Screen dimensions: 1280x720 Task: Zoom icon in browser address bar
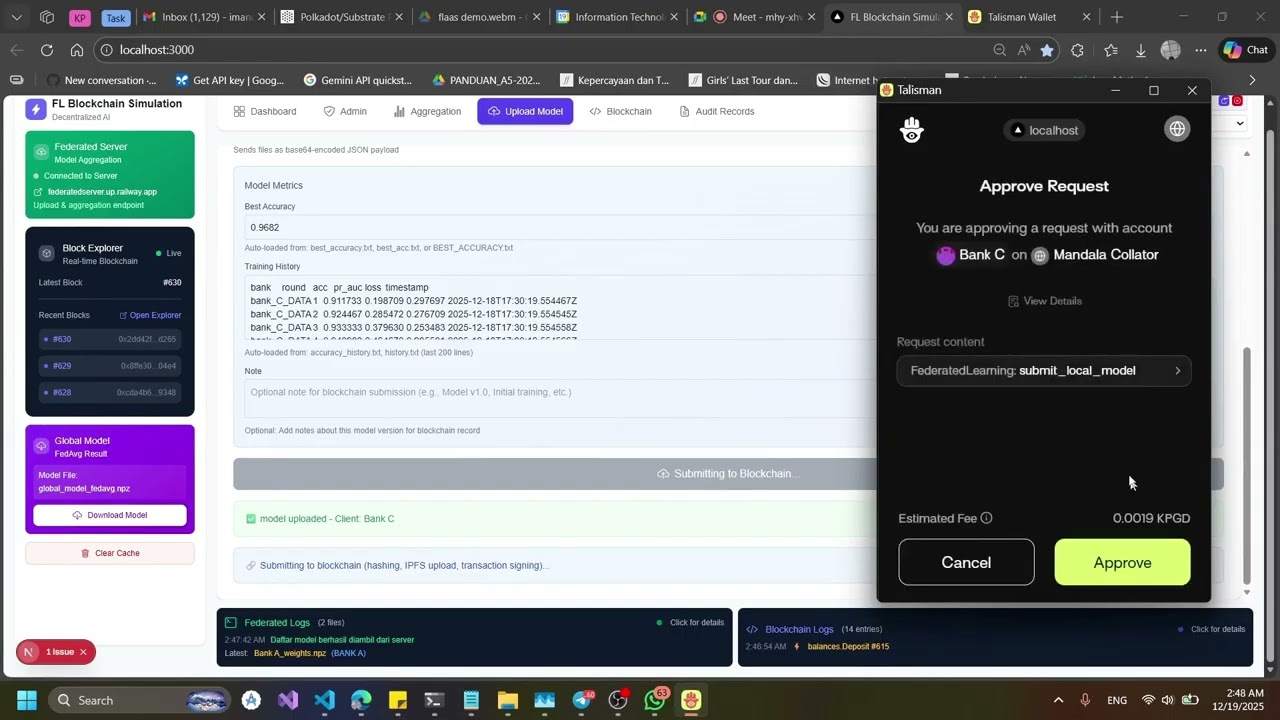tap(999, 50)
